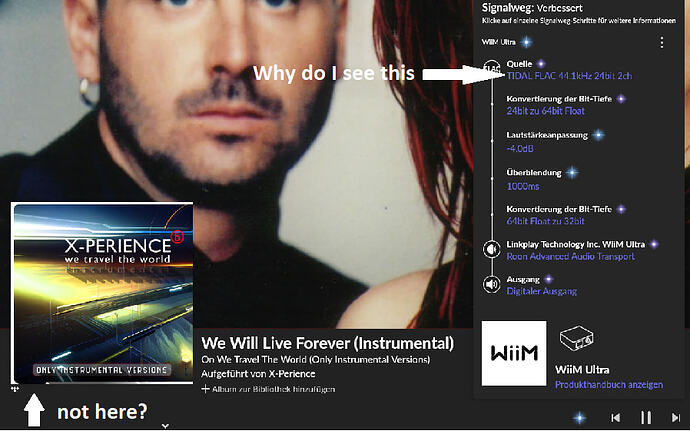Screen dimensions: 690x431
Task: Pause the current playback
Action: 646,417
